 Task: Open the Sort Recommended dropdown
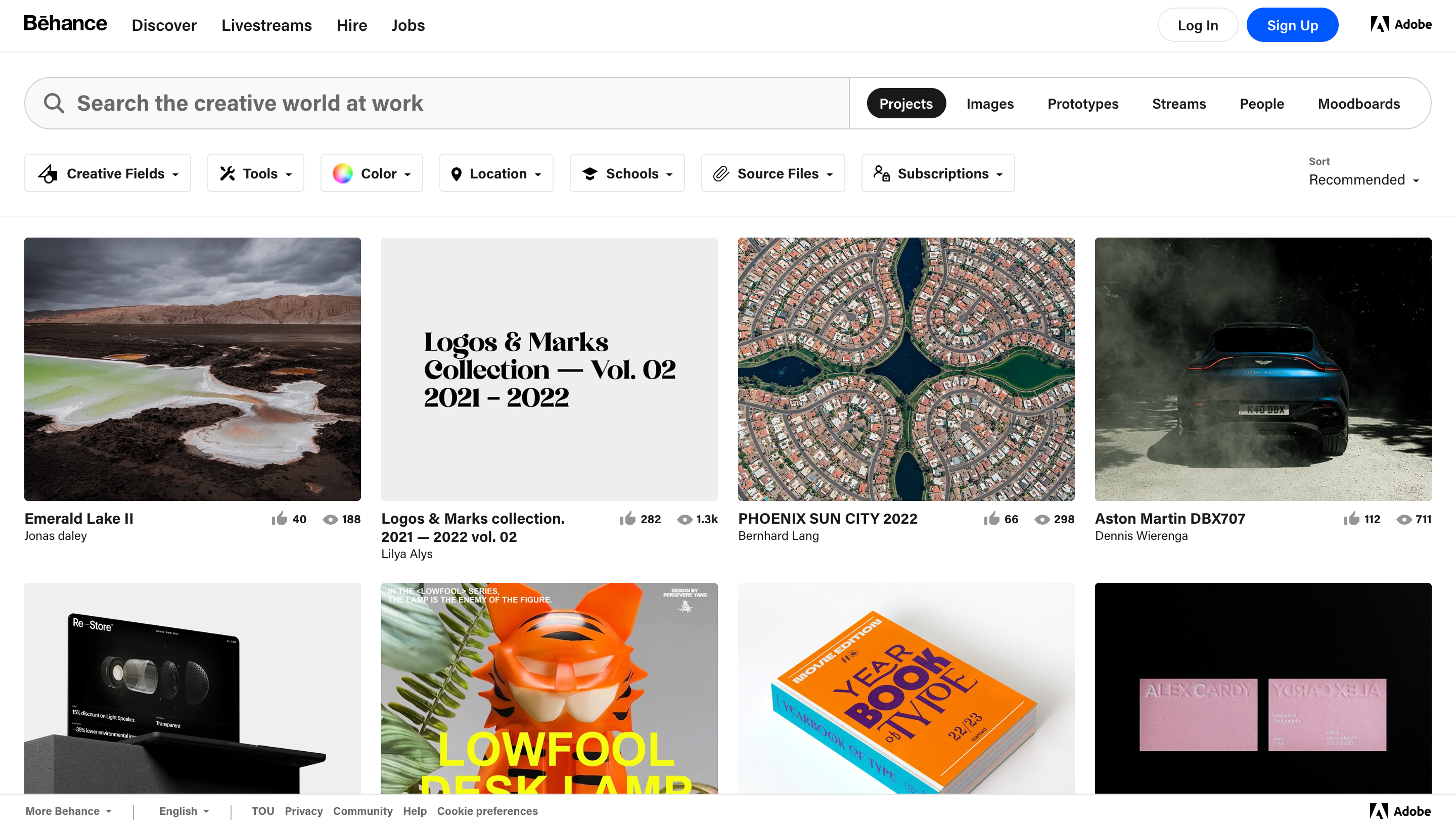click(1363, 179)
